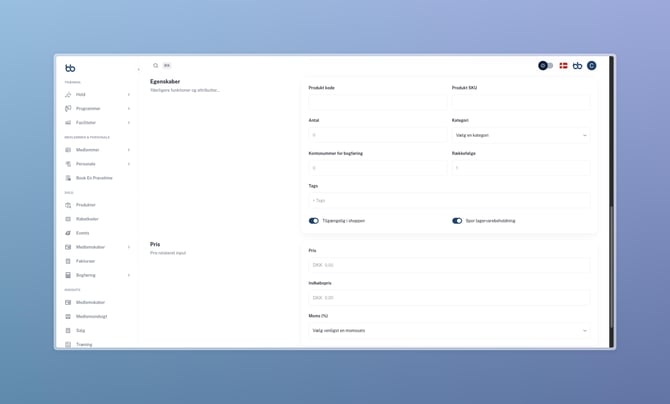
Task: Click the Events sidebar icon
Action: 68,233
